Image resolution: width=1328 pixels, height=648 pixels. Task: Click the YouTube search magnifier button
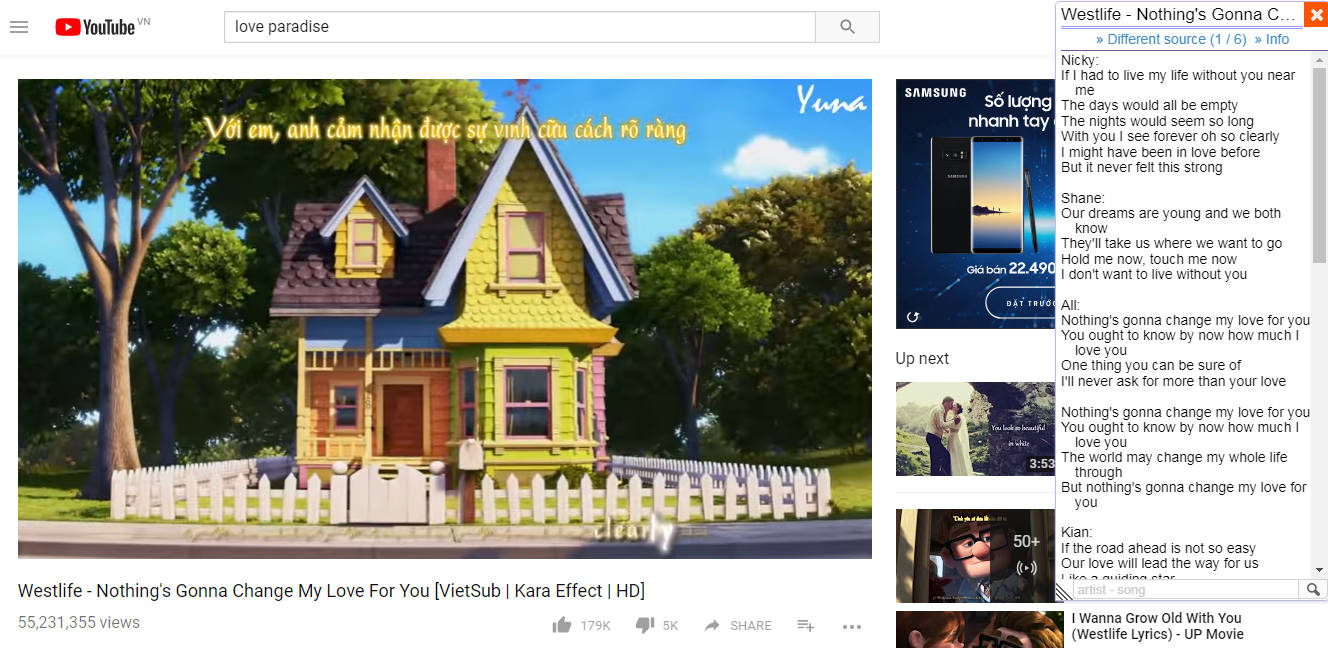(847, 27)
